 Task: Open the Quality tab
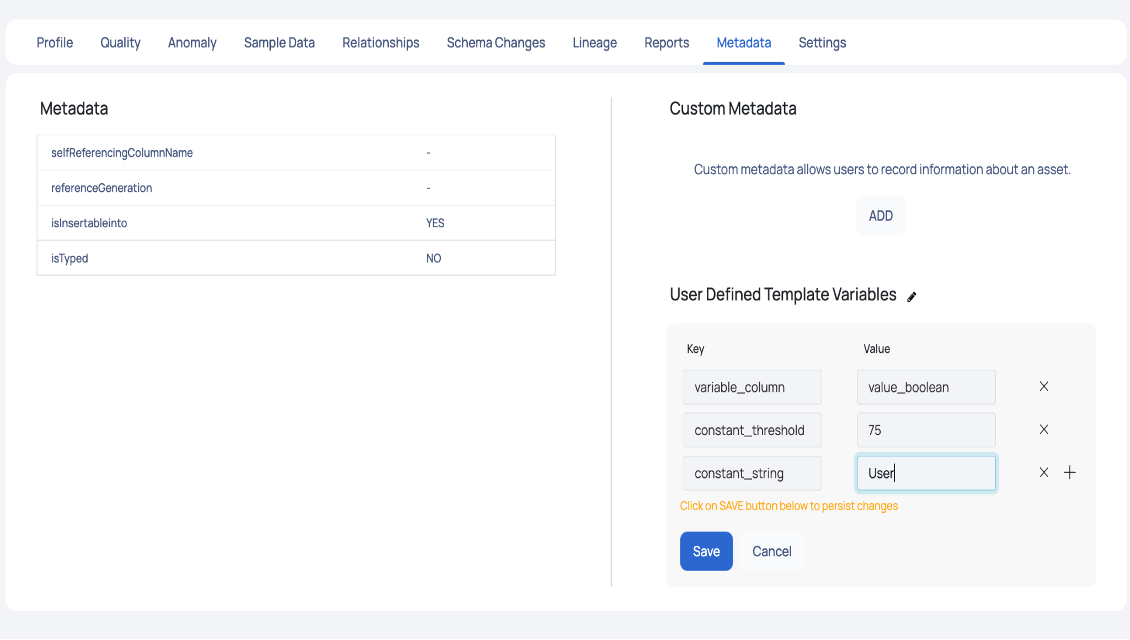(120, 42)
